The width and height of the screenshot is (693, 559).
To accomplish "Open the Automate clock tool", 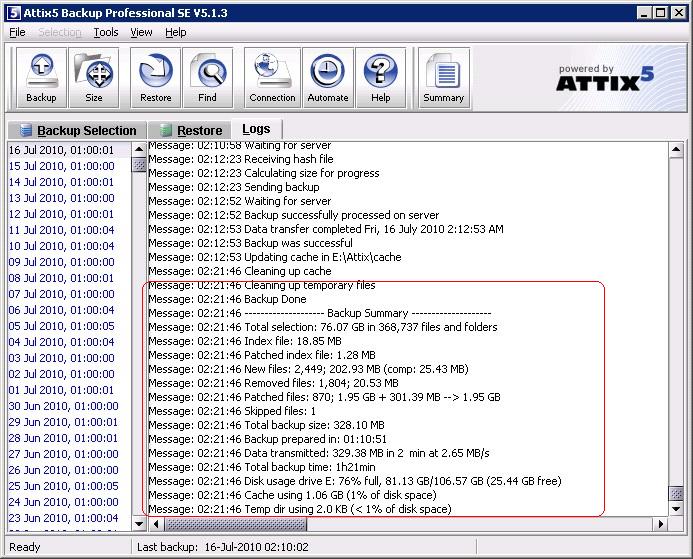I will click(x=327, y=78).
